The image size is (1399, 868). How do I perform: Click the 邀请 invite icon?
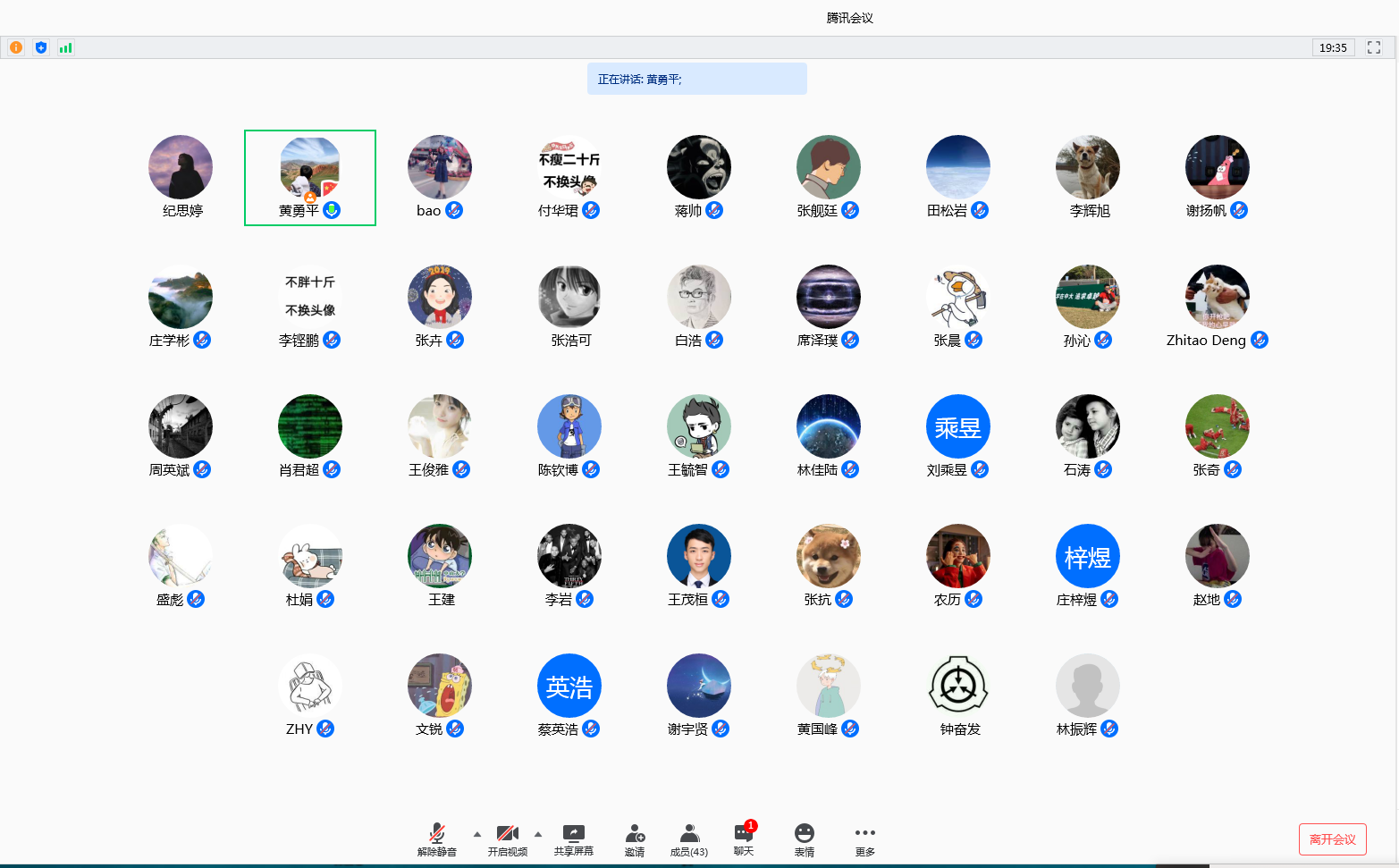pyautogui.click(x=635, y=839)
